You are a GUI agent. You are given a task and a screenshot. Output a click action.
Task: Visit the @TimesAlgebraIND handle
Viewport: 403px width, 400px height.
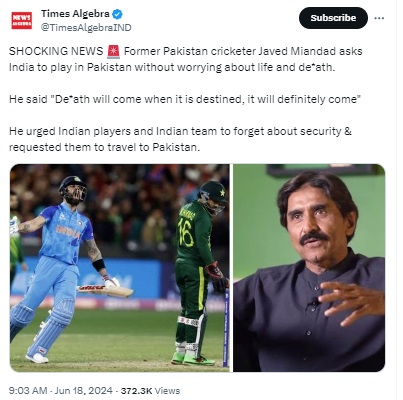point(86,27)
